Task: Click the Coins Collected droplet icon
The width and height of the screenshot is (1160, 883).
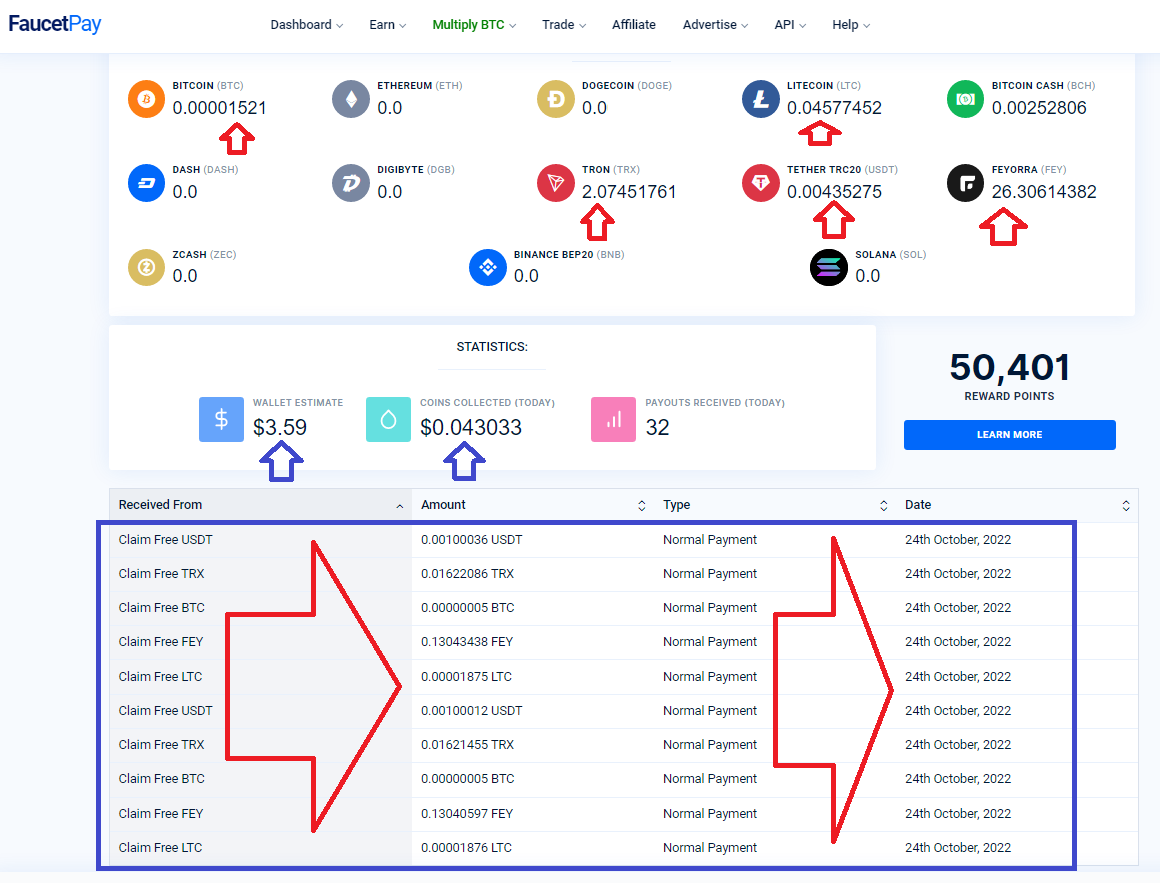Action: (x=388, y=419)
